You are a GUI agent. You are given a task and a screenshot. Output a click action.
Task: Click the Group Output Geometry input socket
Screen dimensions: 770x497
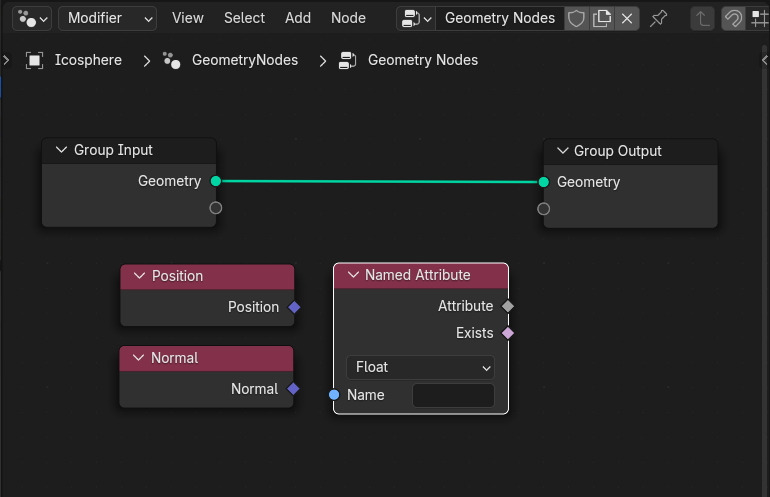point(544,182)
